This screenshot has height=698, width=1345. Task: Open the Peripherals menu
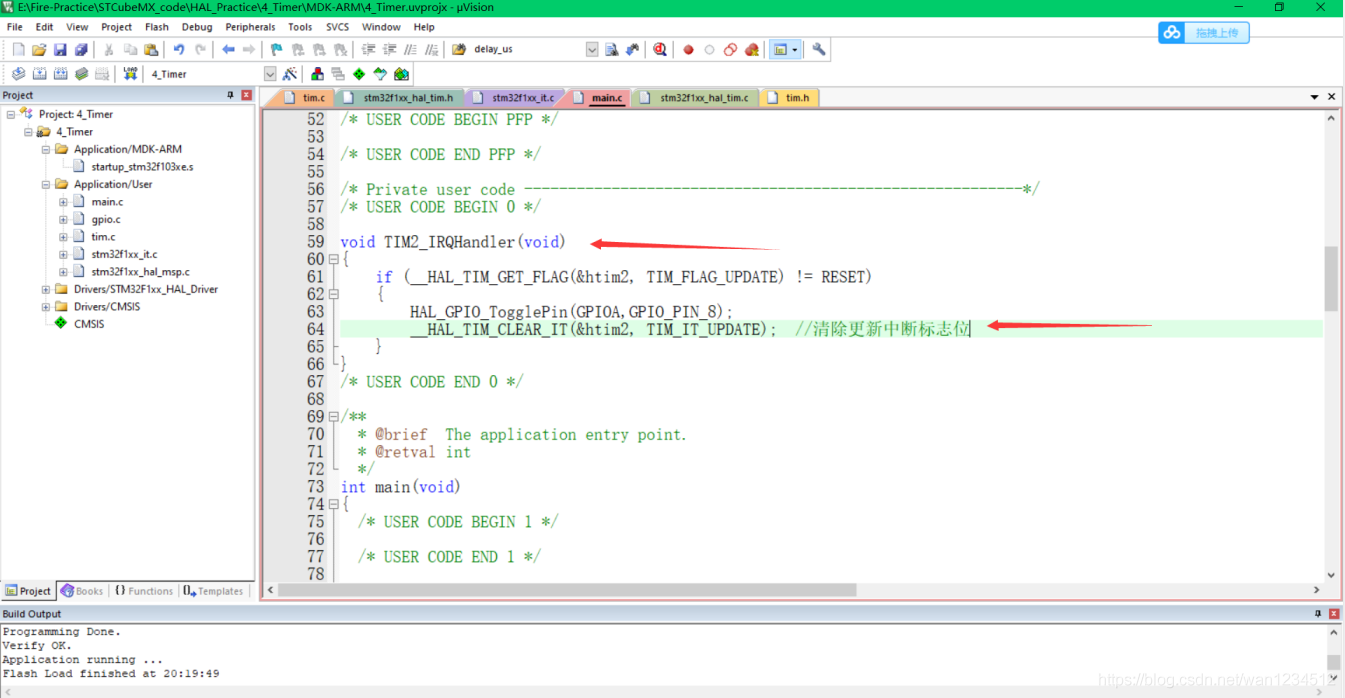(250, 27)
